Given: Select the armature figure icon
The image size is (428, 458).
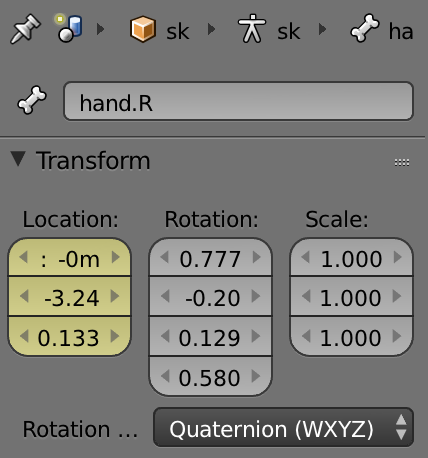Looking at the screenshot, I should click(x=252, y=29).
